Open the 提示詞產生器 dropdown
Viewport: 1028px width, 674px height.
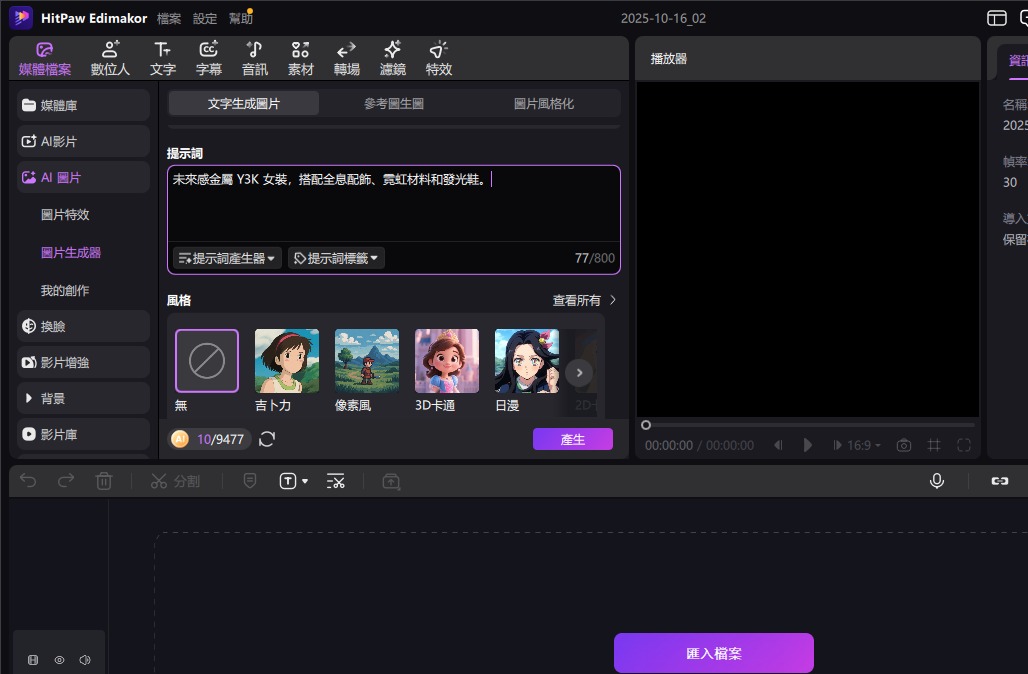tap(227, 258)
